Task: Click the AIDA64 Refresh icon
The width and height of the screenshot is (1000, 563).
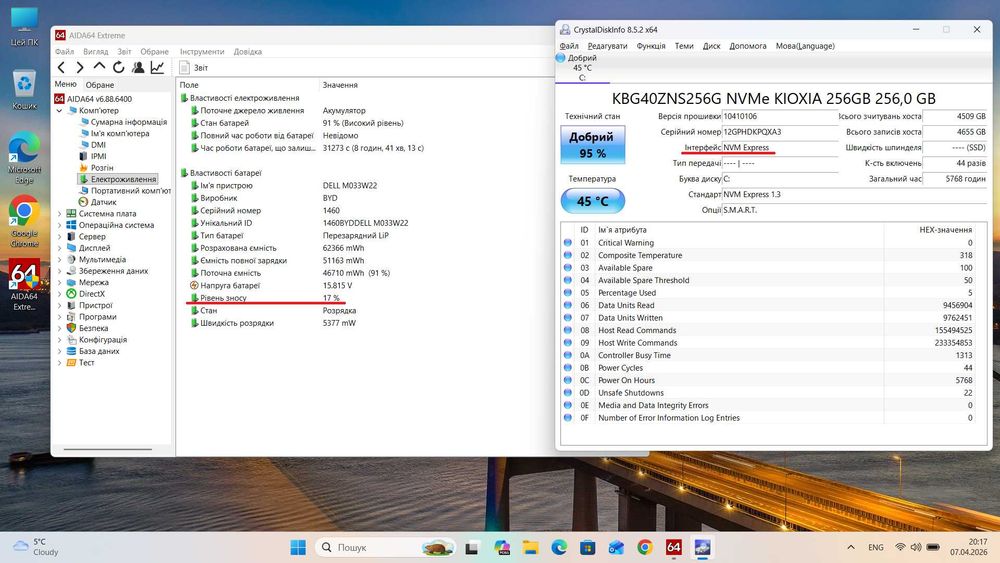Action: coord(119,67)
